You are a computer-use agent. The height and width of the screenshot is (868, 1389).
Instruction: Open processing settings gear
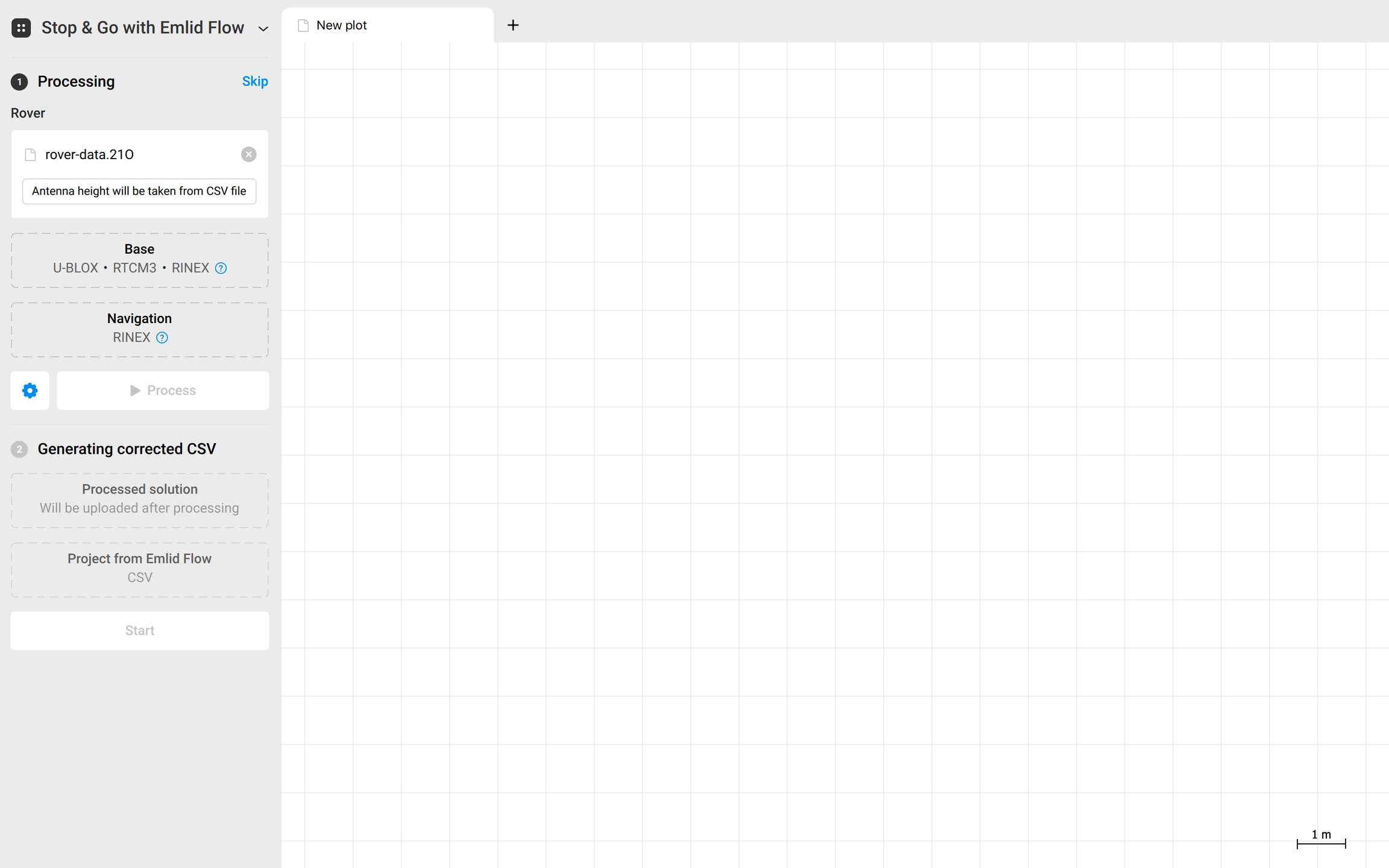click(x=30, y=391)
